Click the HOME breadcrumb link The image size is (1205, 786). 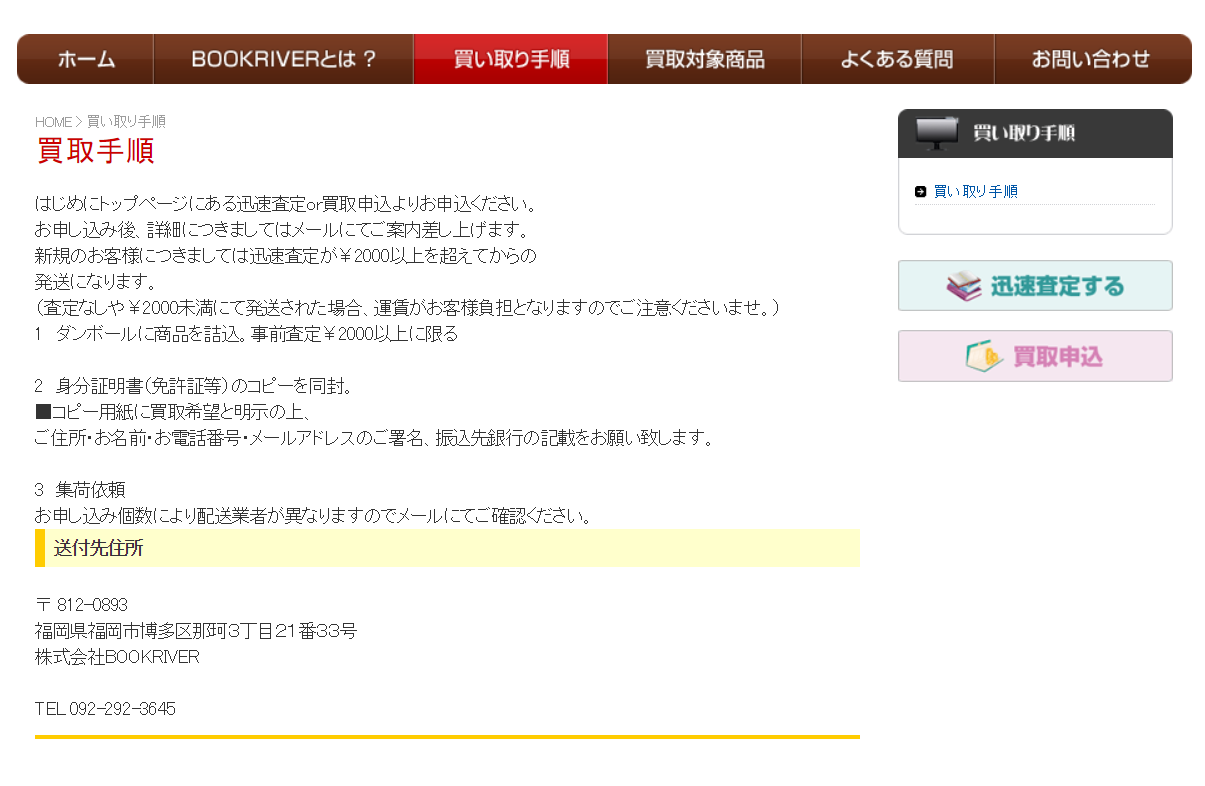point(53,122)
